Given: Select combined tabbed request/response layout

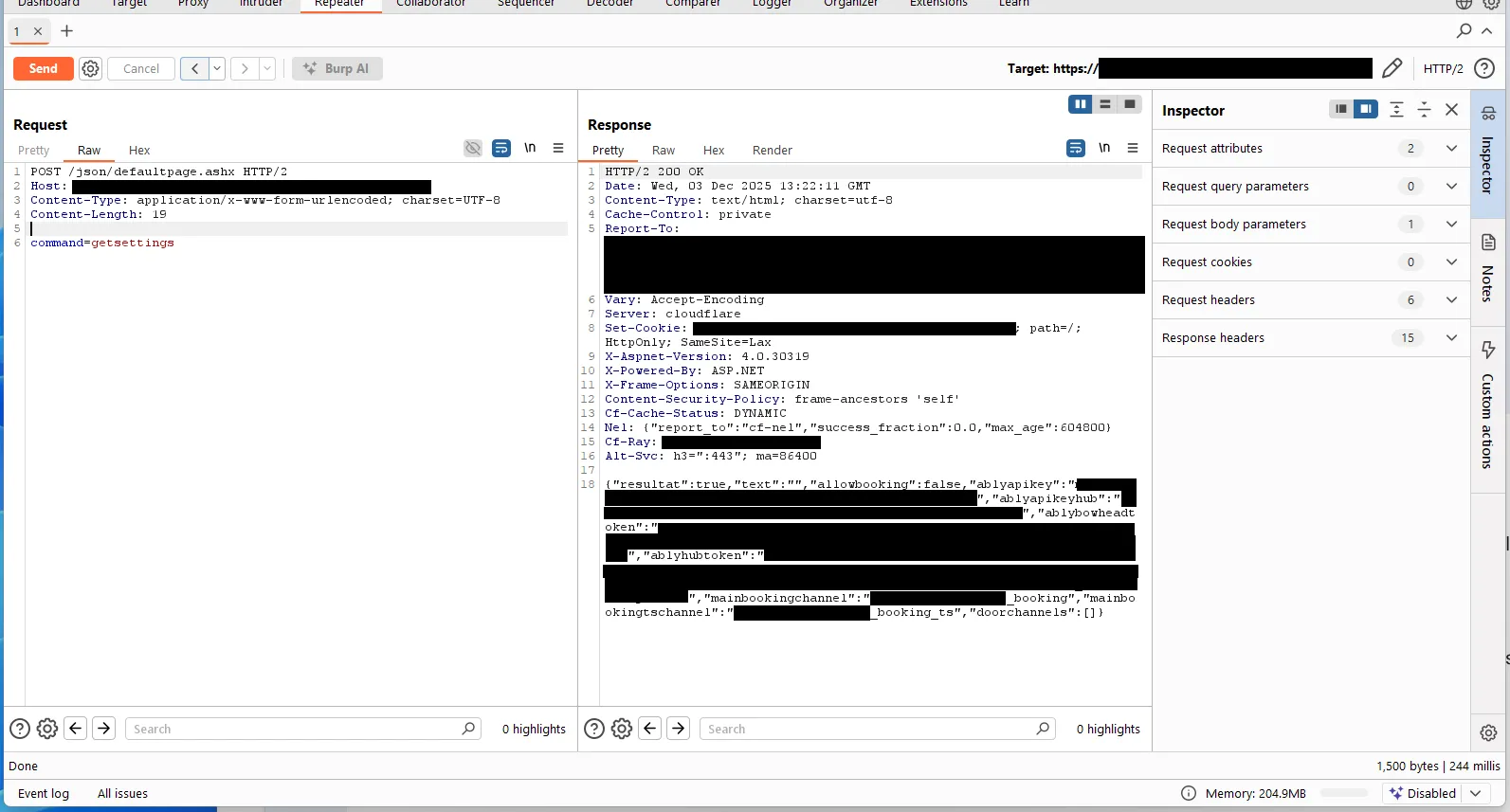Looking at the screenshot, I should (x=1129, y=104).
